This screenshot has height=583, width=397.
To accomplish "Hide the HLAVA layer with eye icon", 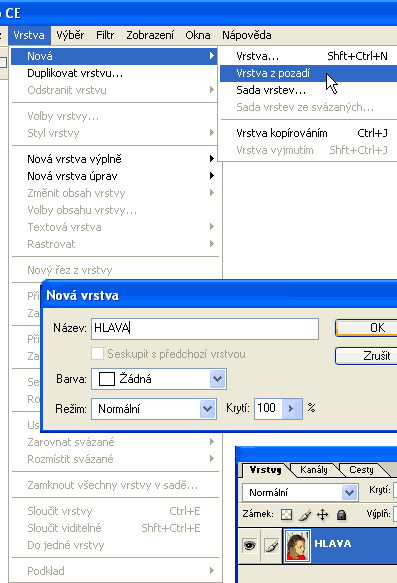I will [x=249, y=546].
